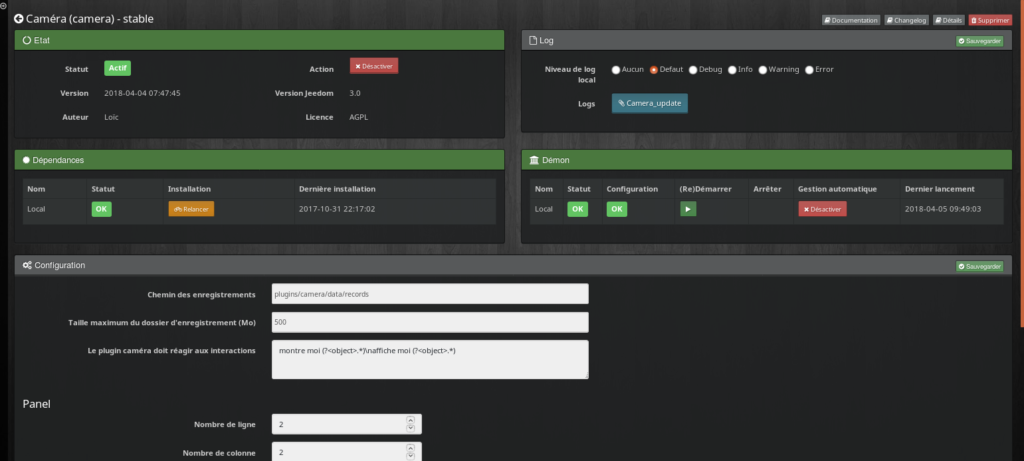
Task: Select the Info log level
Action: [x=732, y=70]
